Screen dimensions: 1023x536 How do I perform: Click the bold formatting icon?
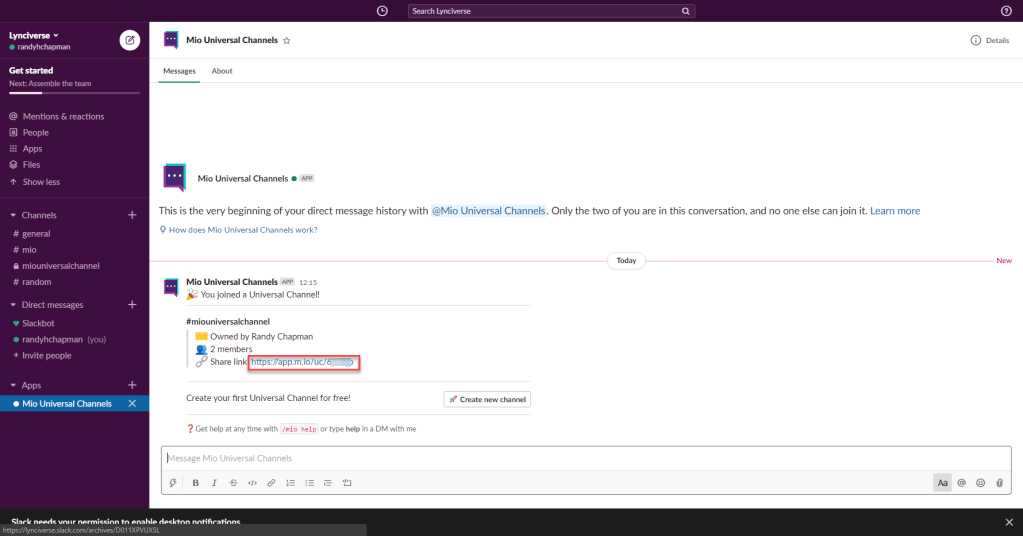(x=195, y=483)
